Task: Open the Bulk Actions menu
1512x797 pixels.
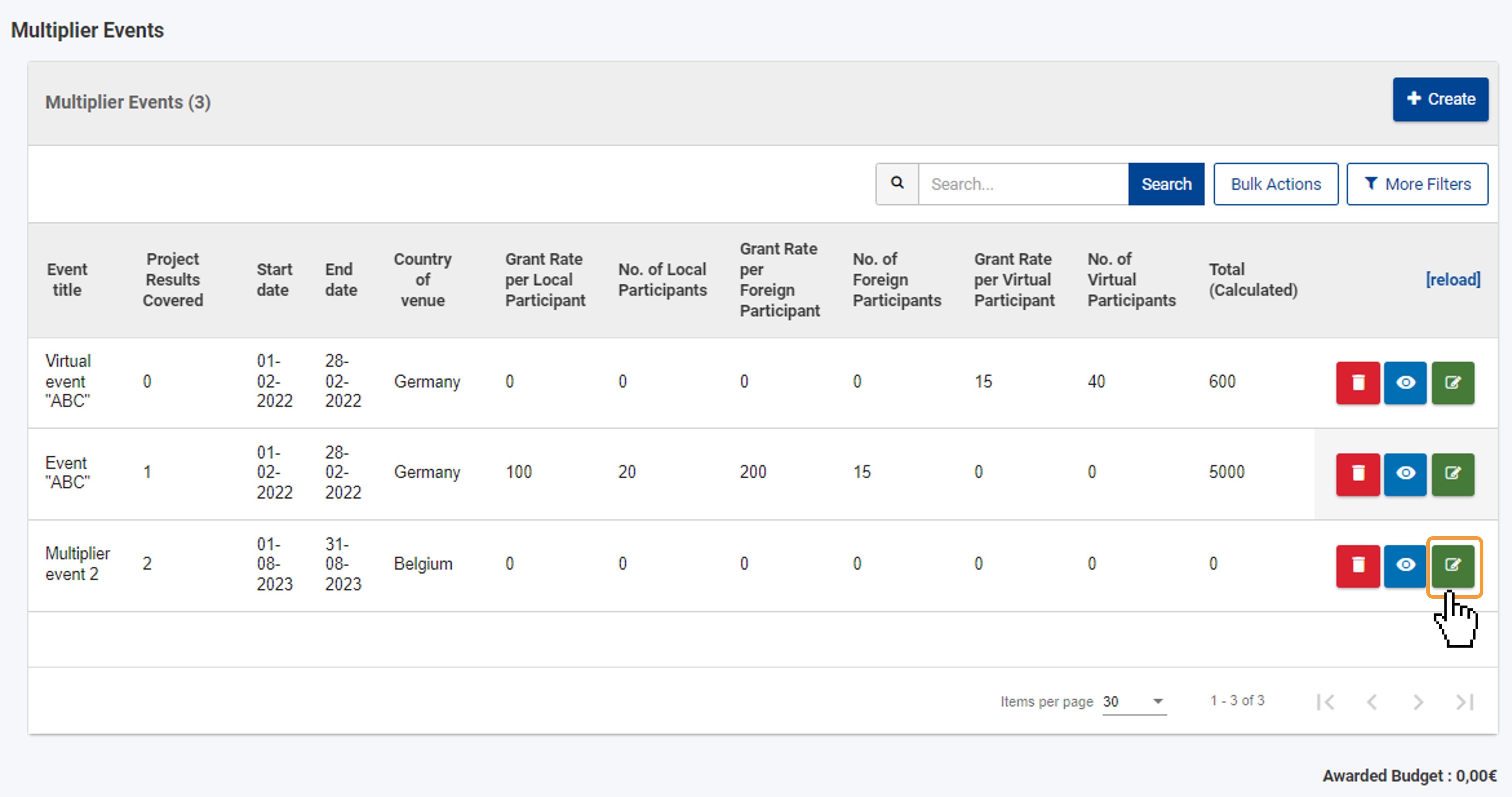Action: point(1275,184)
